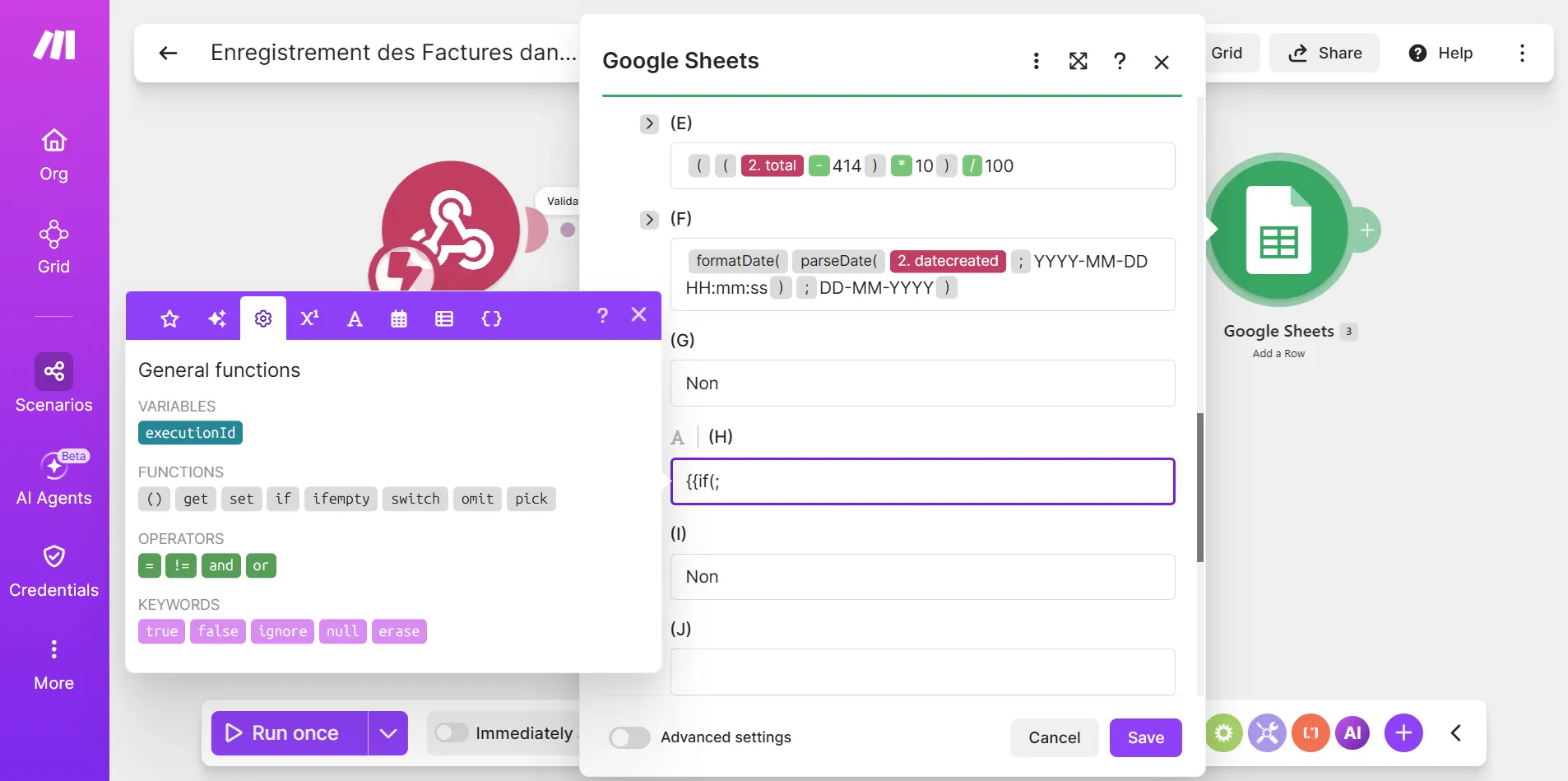Insert the or operator

coord(261,565)
